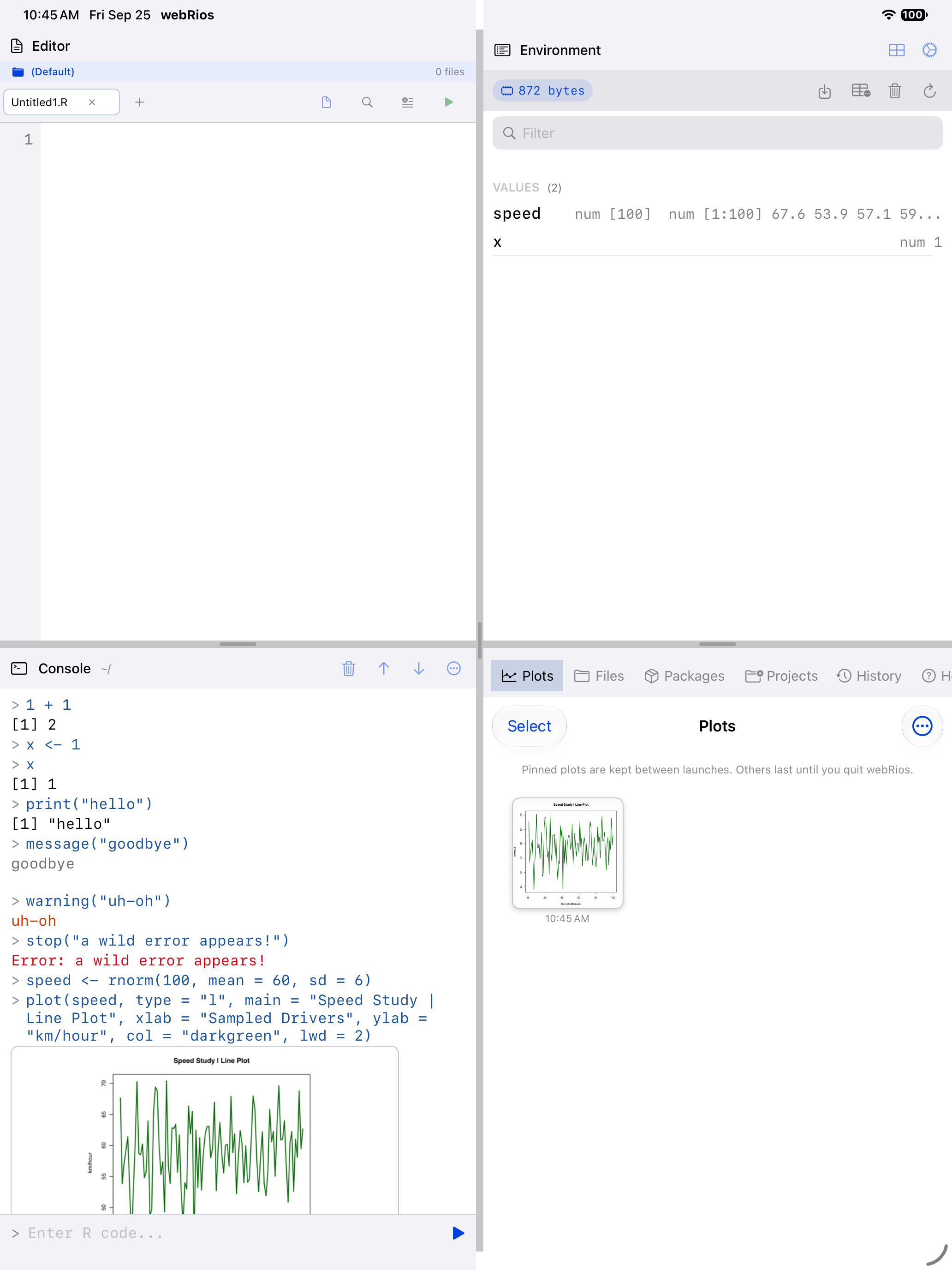Switch to the Files tab
Image resolution: width=952 pixels, height=1270 pixels.
(599, 676)
